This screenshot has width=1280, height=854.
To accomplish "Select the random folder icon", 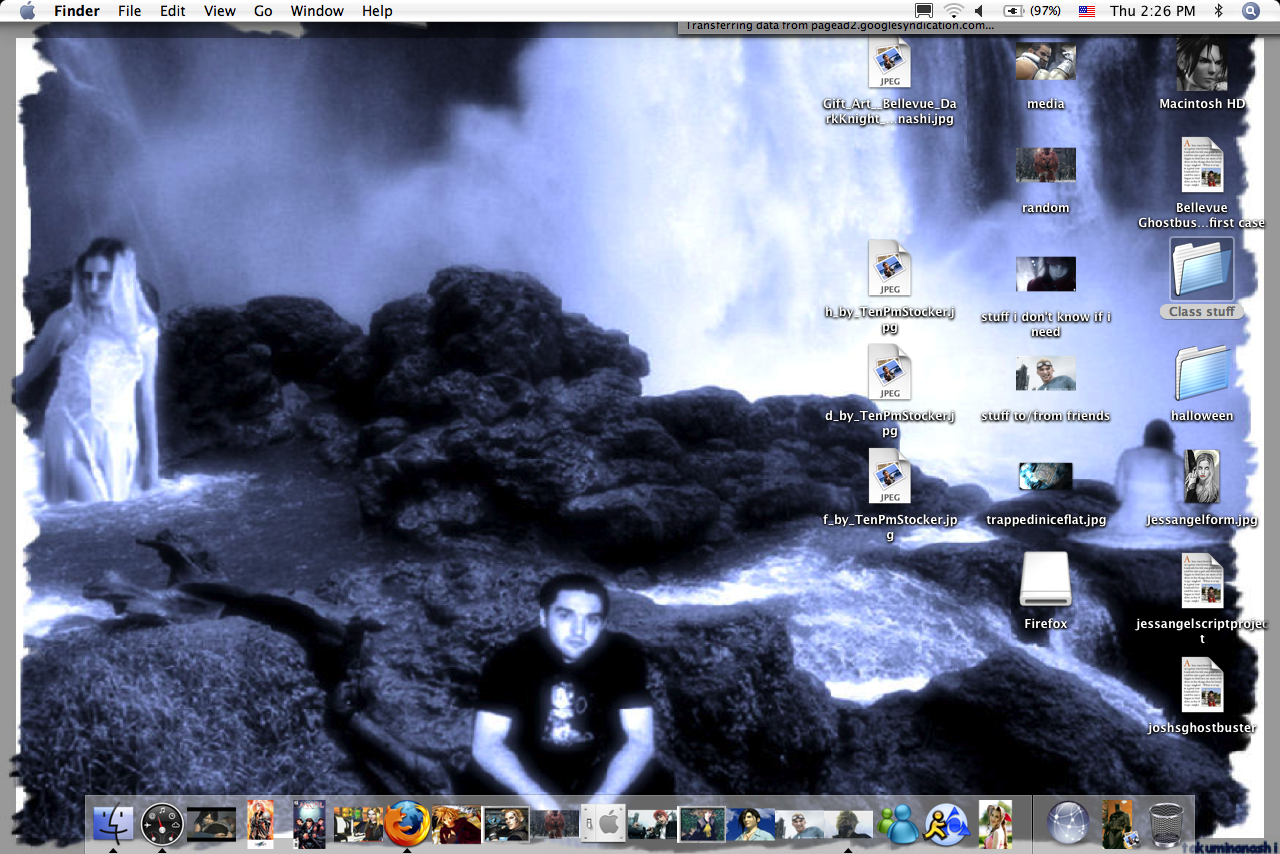I will (1045, 165).
